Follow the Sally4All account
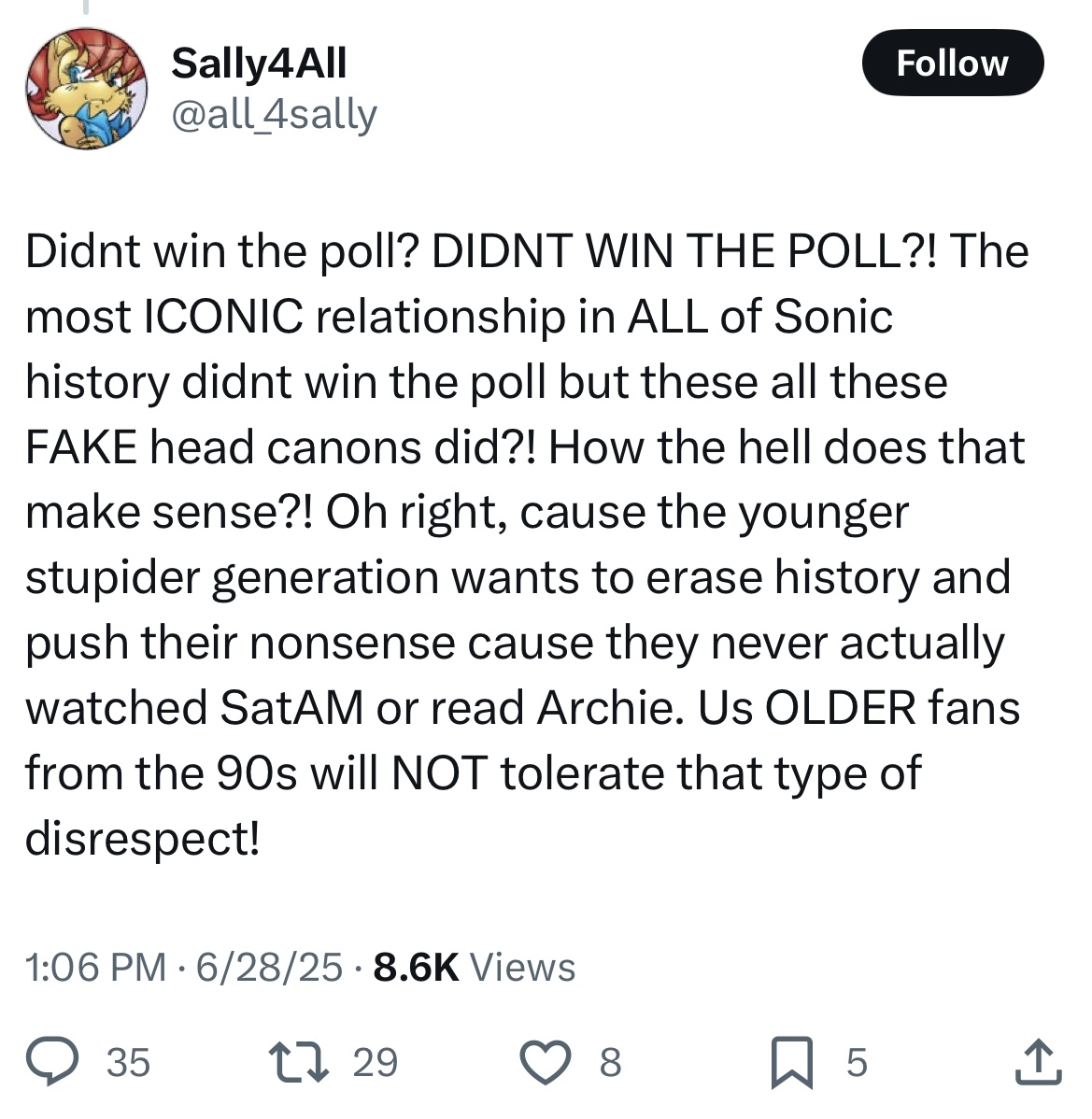The image size is (1092, 1119). [x=953, y=63]
